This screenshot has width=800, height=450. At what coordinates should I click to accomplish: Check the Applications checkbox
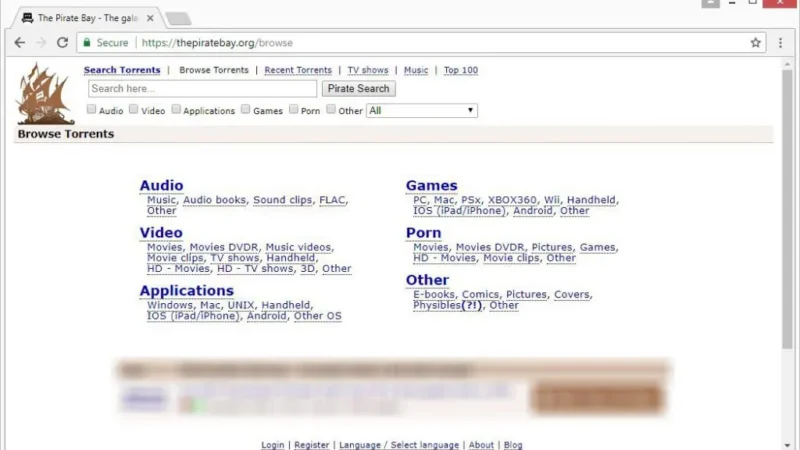(176, 109)
